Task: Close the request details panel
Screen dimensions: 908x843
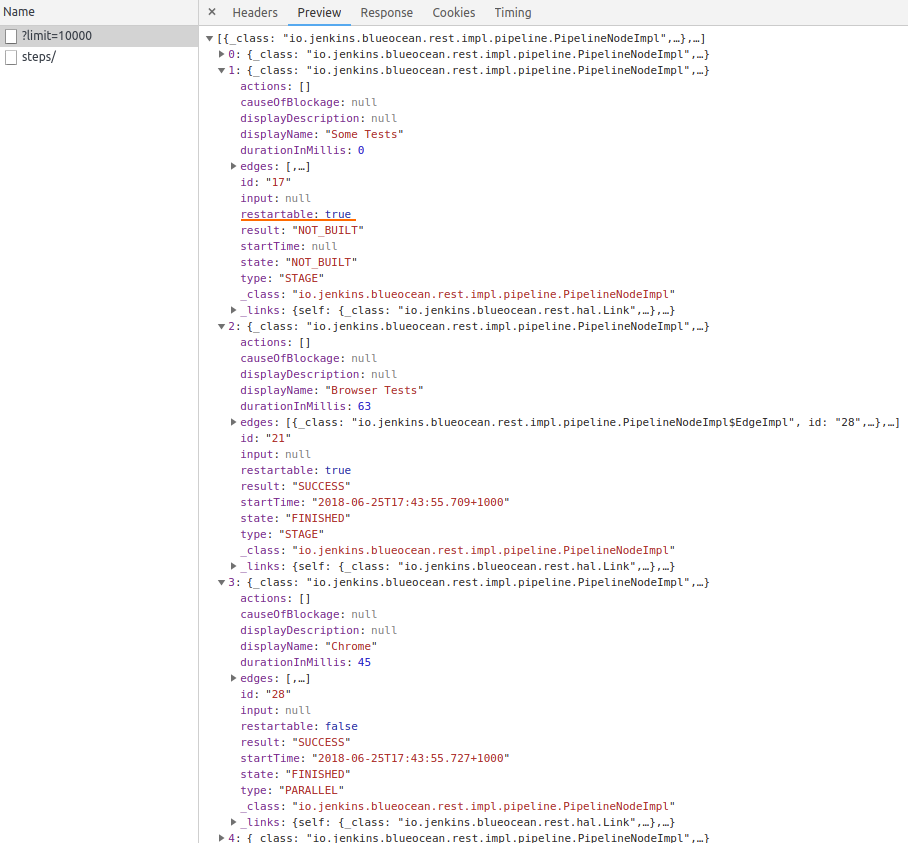Action: click(212, 13)
